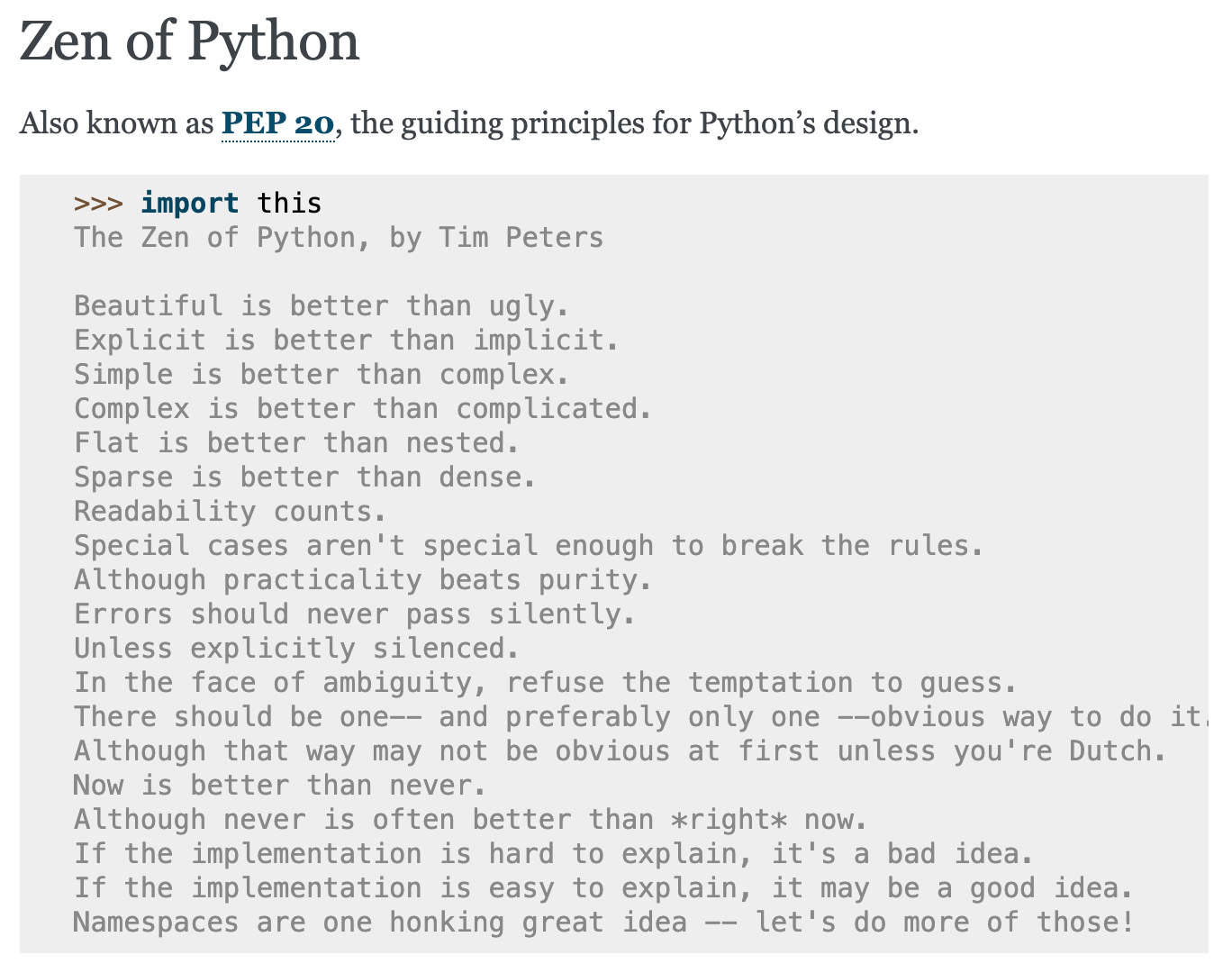The width and height of the screenshot is (1232, 973).
Task: Click the "Unless explicitly silenced." line
Action: point(296,649)
